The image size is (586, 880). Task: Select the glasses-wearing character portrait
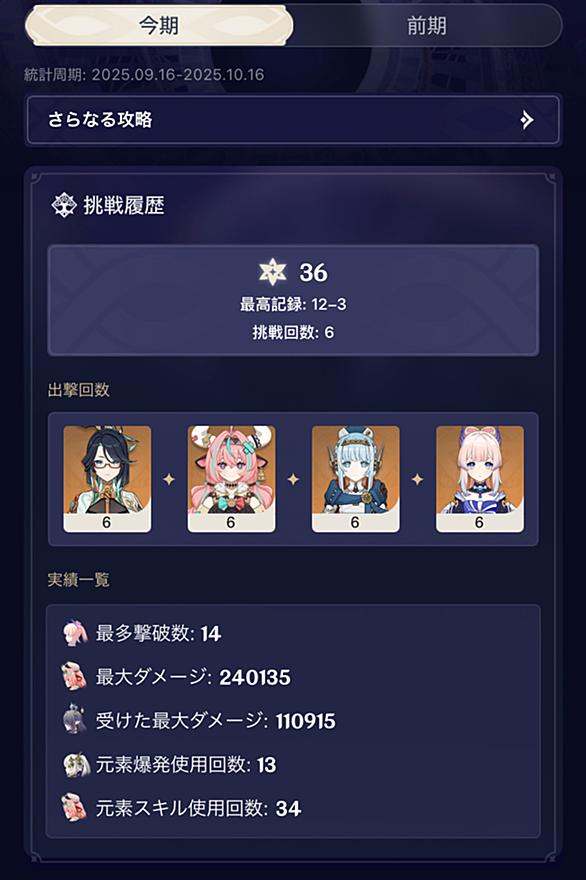(107, 479)
